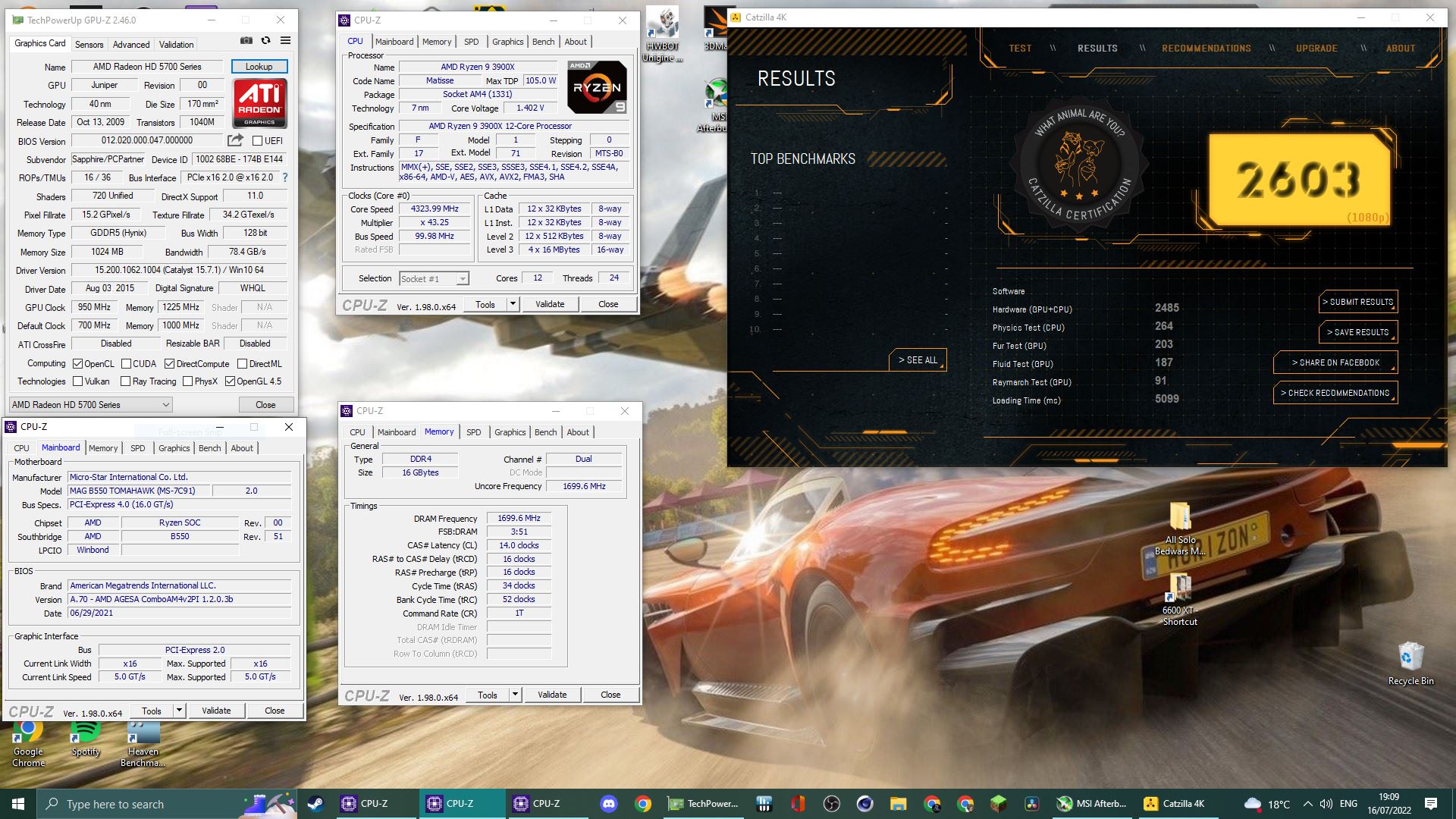
Task: Toggle the DirectCompute checkbox
Action: pos(170,364)
